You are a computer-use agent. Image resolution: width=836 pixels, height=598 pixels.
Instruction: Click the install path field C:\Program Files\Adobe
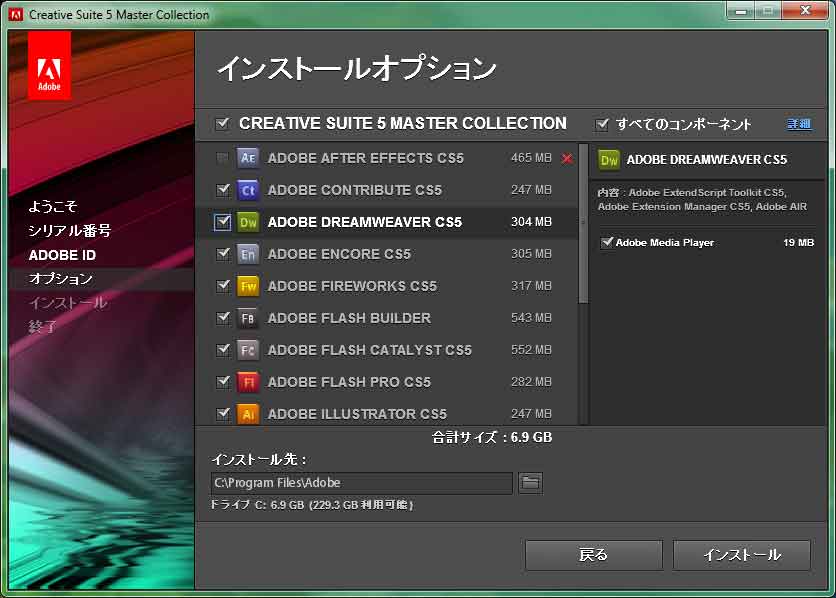361,483
